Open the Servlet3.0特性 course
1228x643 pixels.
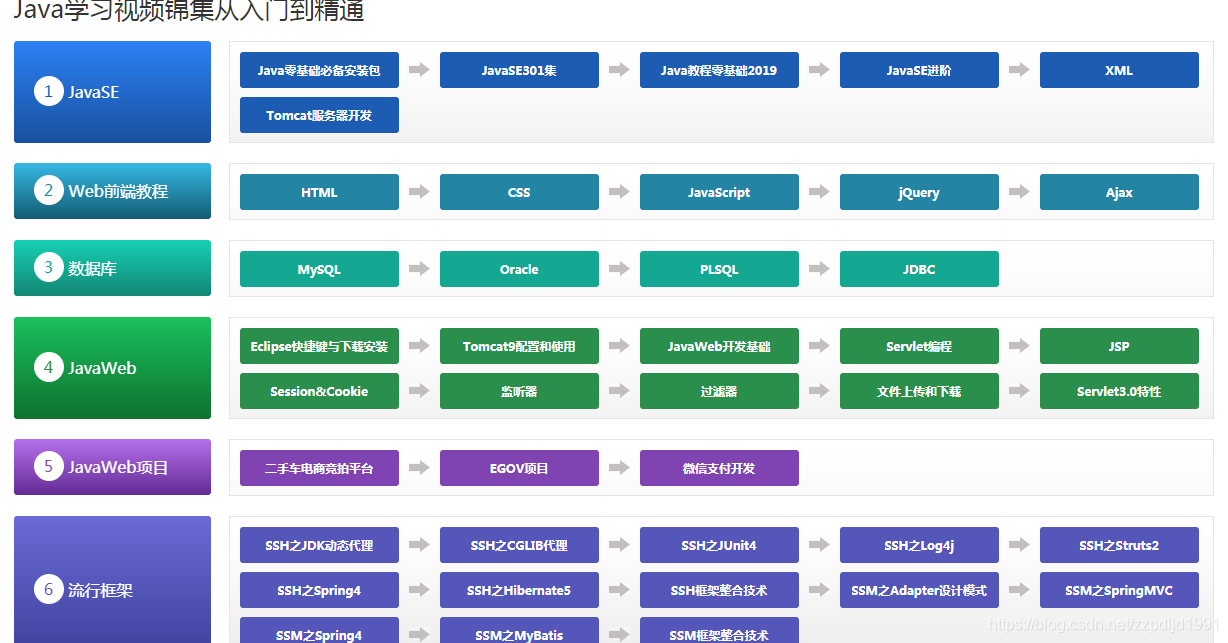1119,391
